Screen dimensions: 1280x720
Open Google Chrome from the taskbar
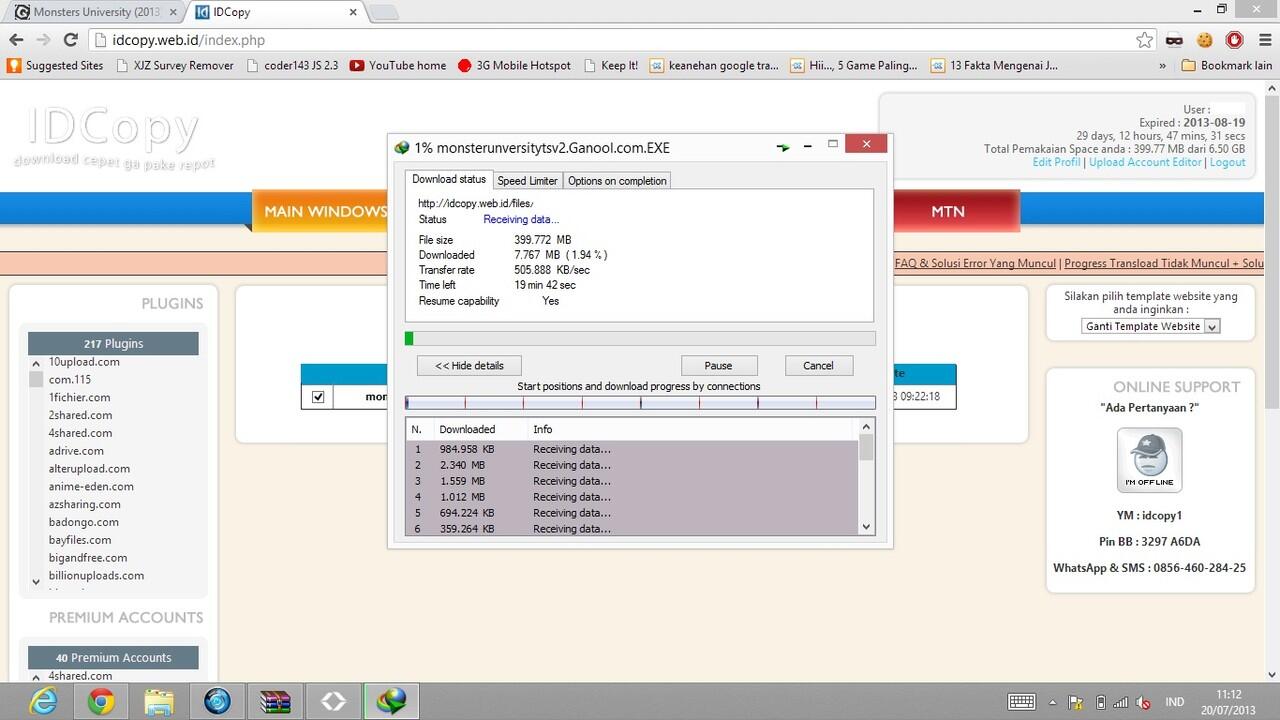[101, 701]
